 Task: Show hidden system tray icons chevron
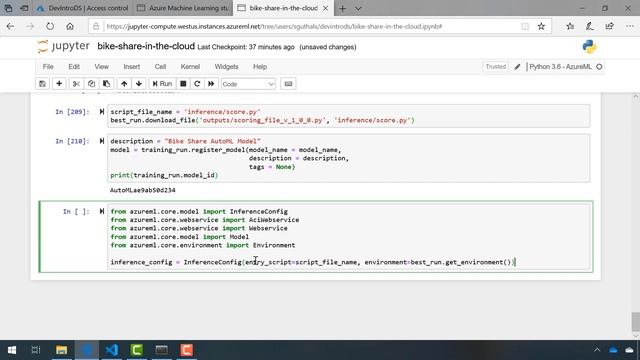coord(597,350)
